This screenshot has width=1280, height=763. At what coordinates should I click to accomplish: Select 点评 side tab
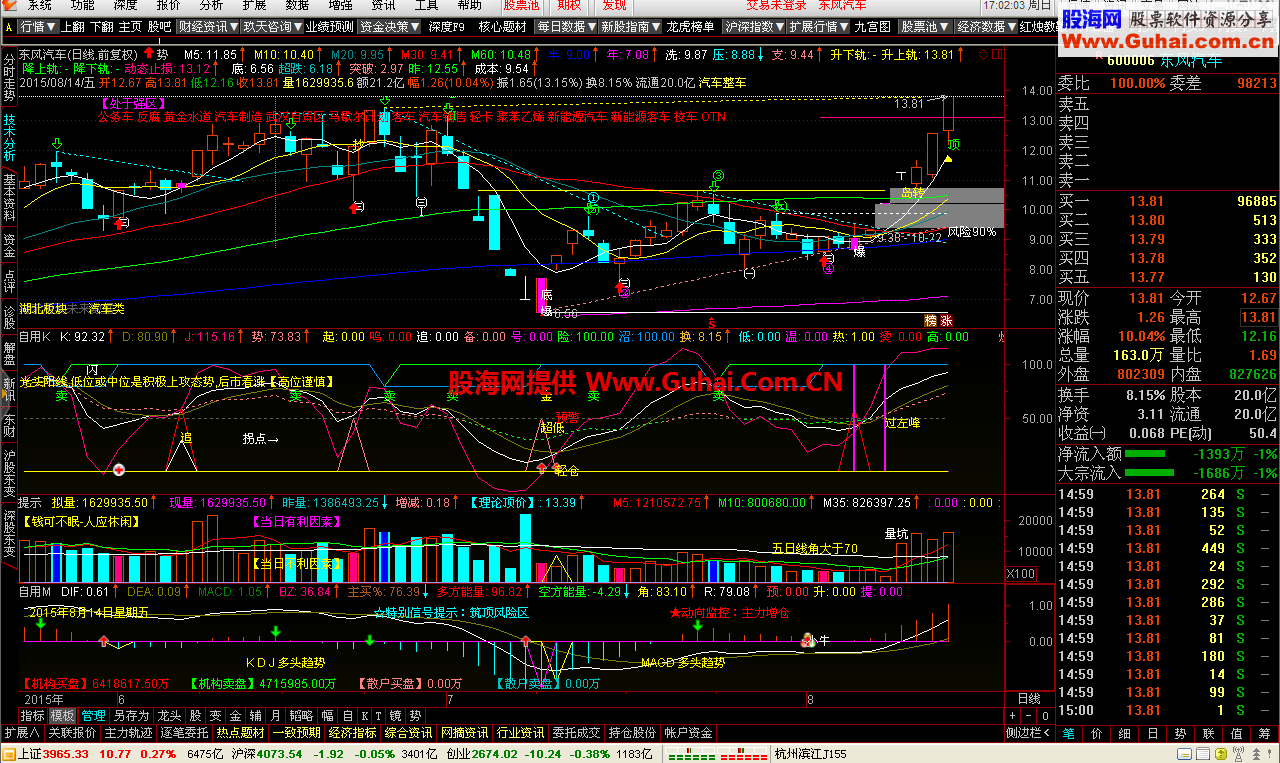[x=9, y=281]
